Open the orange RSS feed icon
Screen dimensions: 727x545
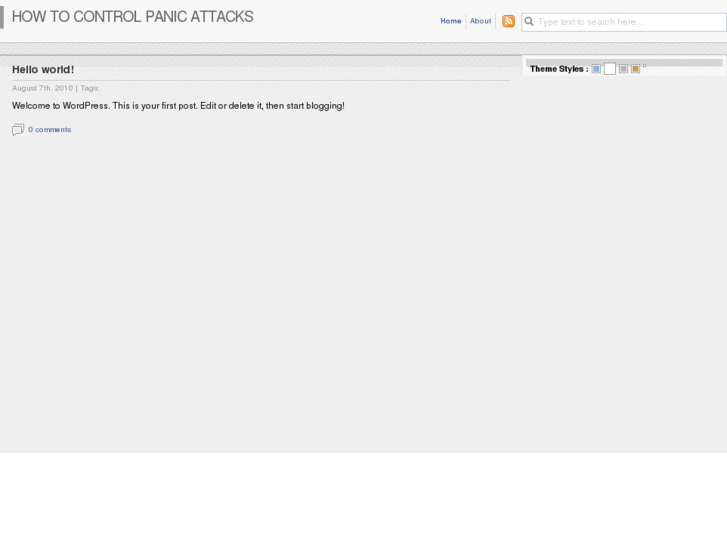[508, 21]
